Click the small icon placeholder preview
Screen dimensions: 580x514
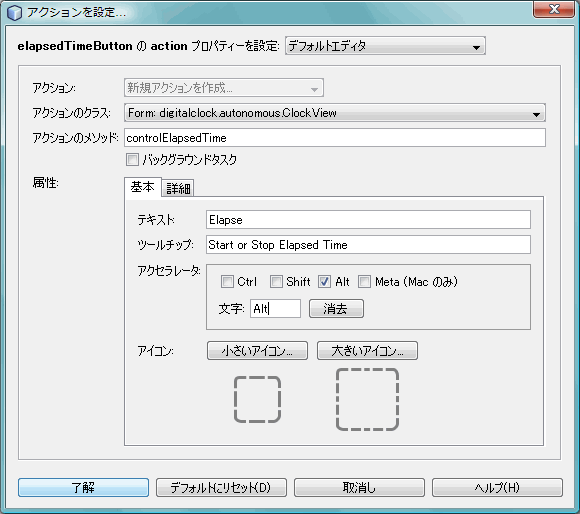pos(257,399)
